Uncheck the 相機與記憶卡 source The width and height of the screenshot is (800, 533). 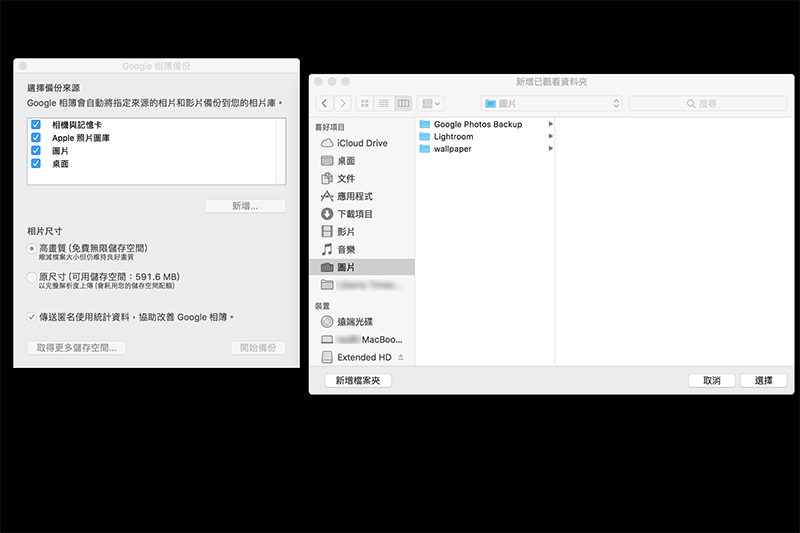tap(36, 124)
